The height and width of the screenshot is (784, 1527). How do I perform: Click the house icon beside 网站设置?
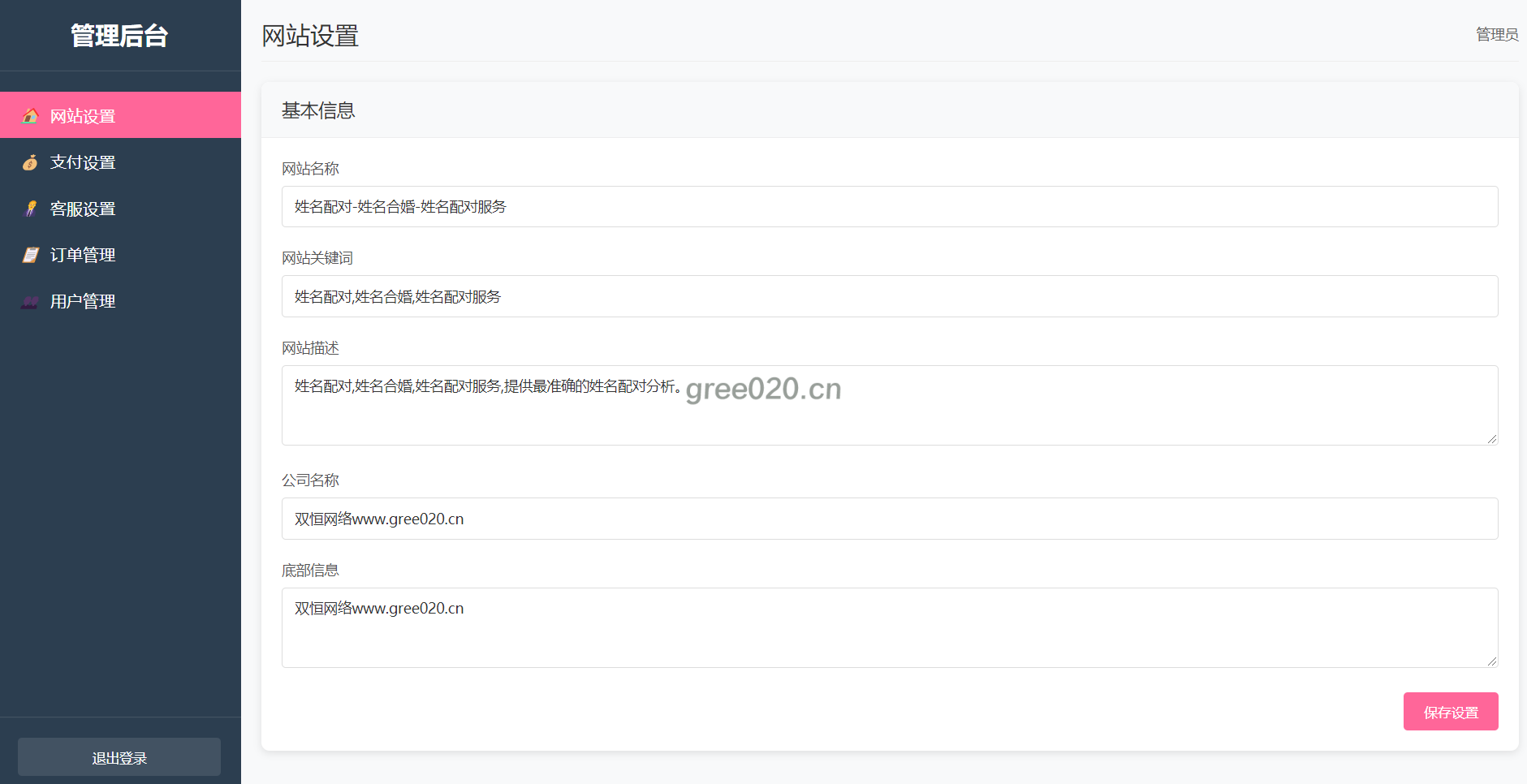pyautogui.click(x=30, y=115)
